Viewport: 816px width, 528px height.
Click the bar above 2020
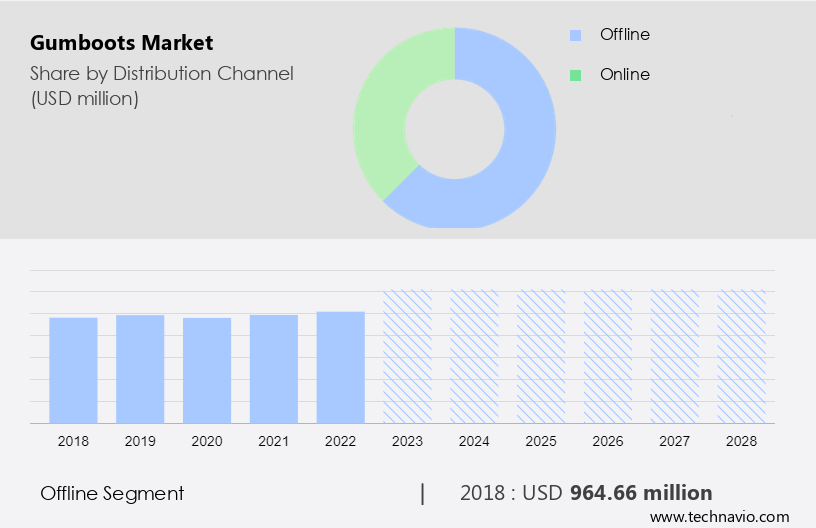(x=207, y=370)
